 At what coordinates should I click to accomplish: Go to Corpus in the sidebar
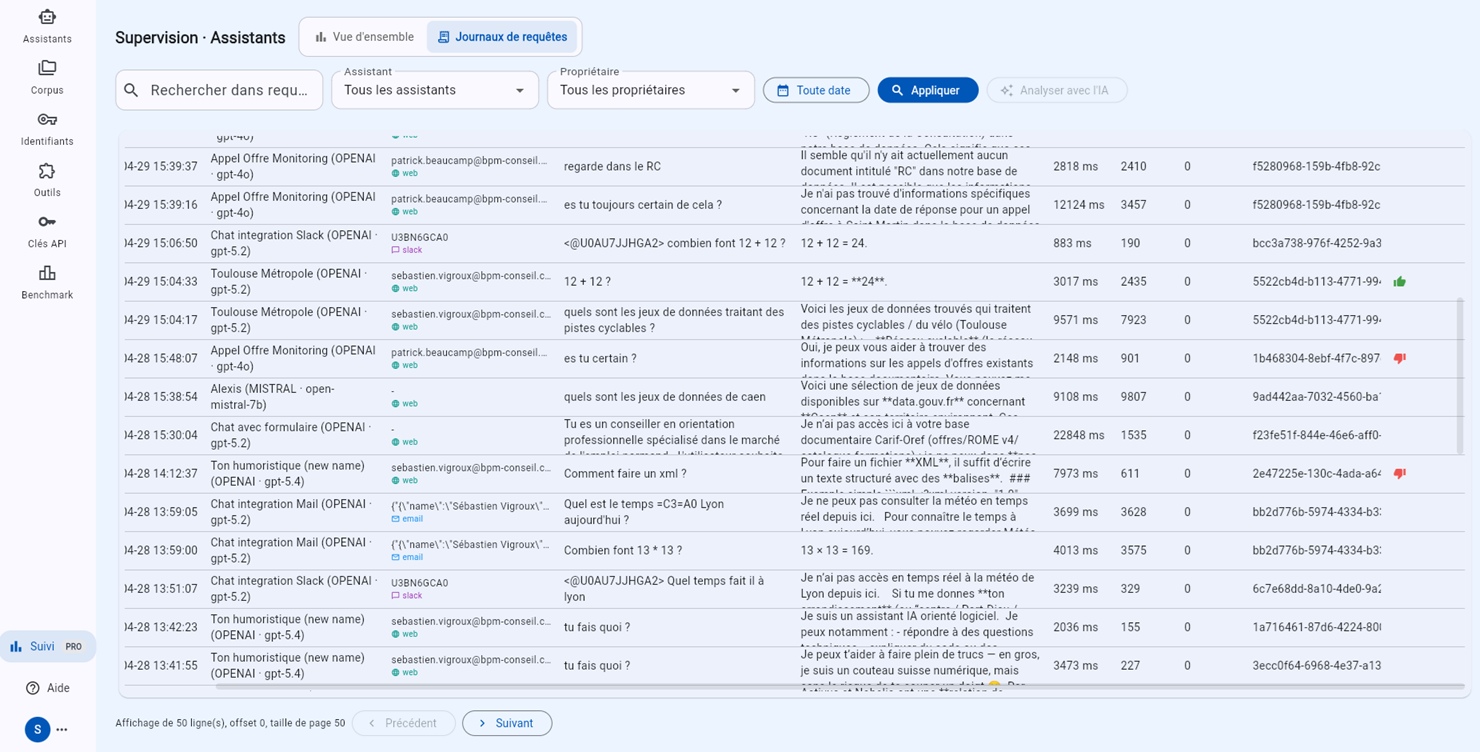pyautogui.click(x=47, y=77)
